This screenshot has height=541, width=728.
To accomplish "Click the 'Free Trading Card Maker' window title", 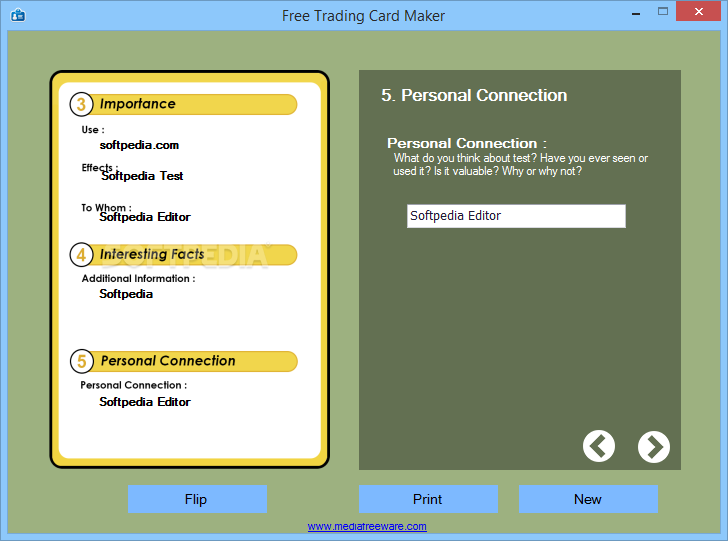I will pyautogui.click(x=363, y=16).
